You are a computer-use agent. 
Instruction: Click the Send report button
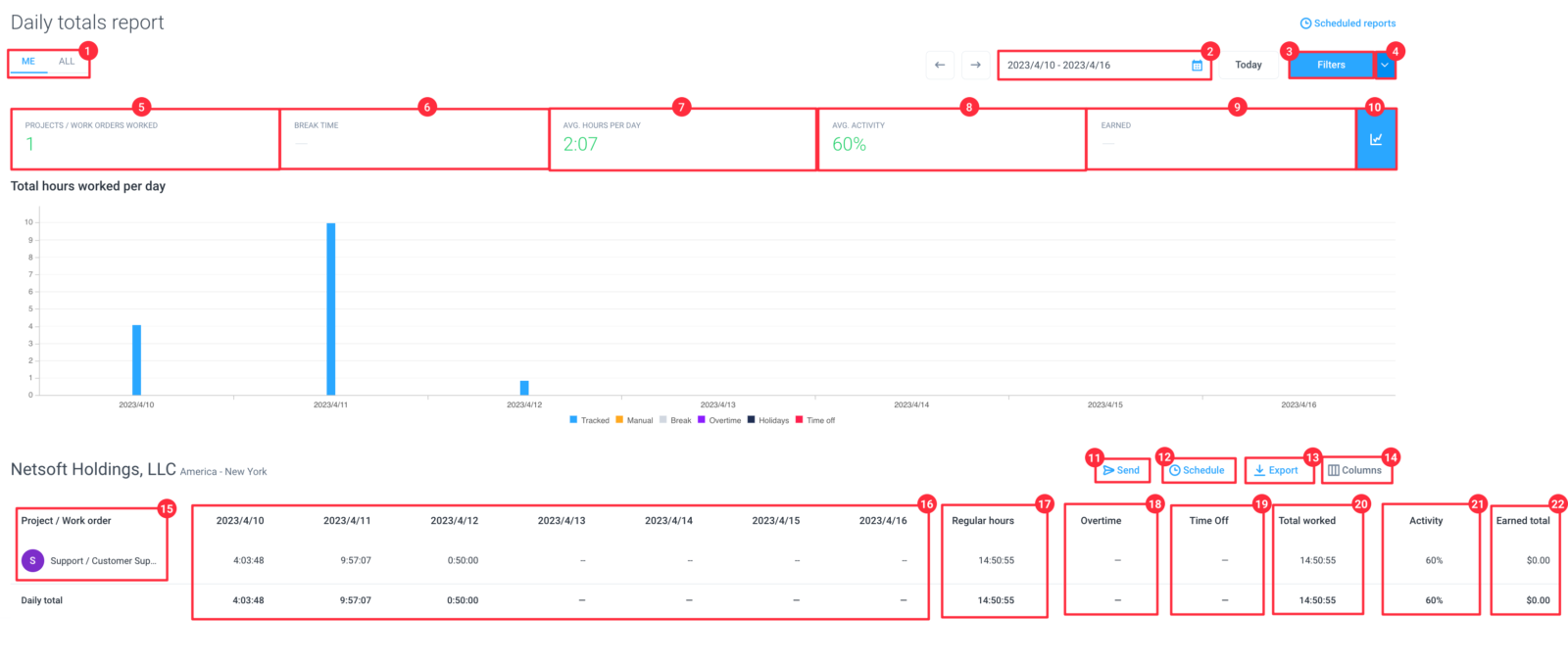(1121, 470)
